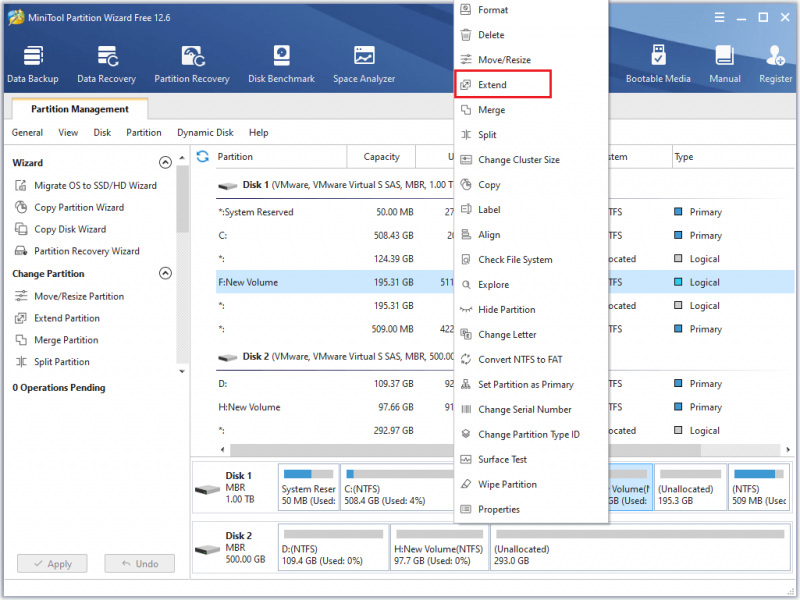Select the C:(NTFS) block in Disk 1 map
The width and height of the screenshot is (800, 600).
click(x=397, y=487)
